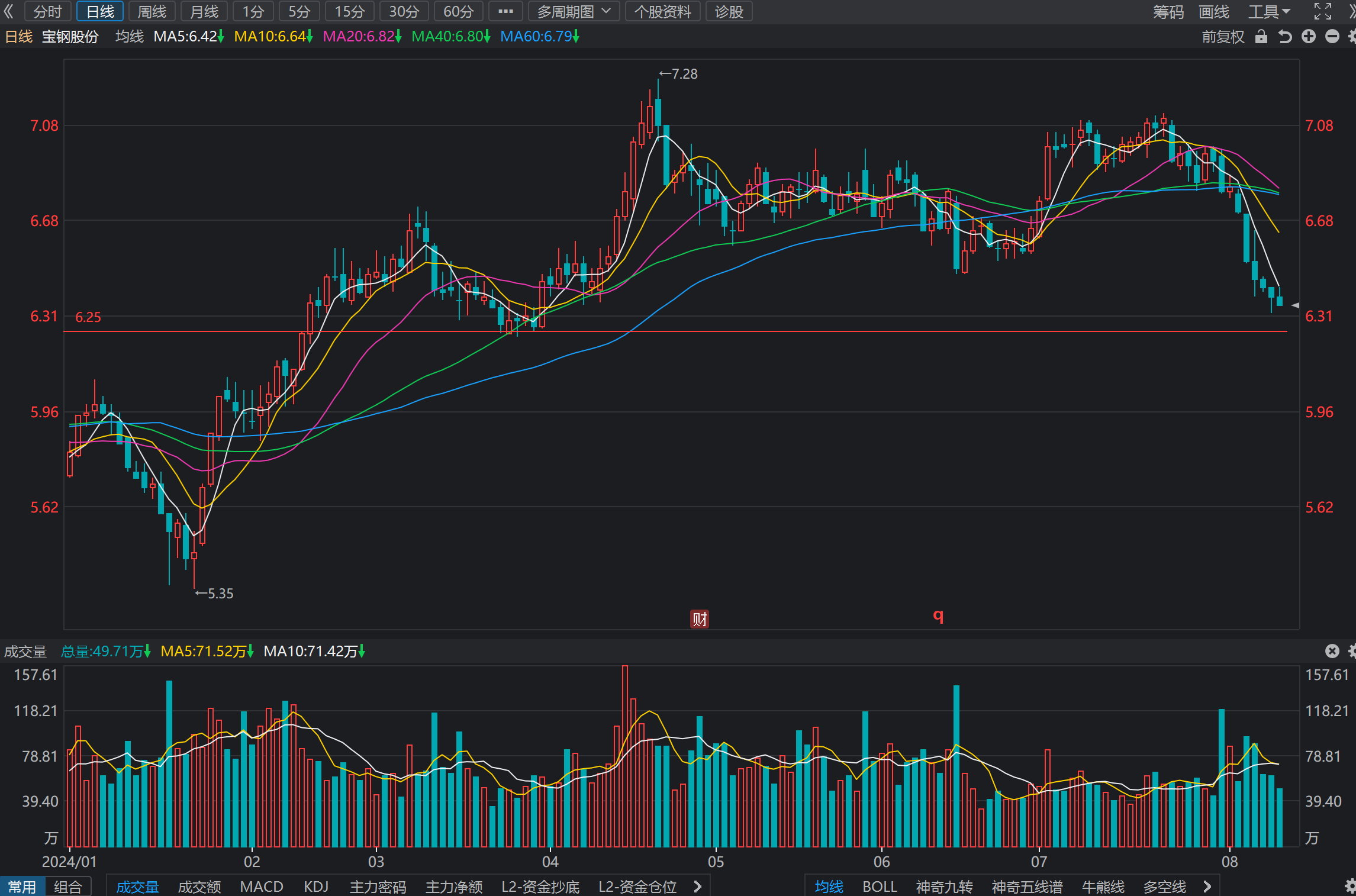Screen dimensions: 1356x896
Task: Click volume MA10:71.42万 label
Action: coord(314,652)
